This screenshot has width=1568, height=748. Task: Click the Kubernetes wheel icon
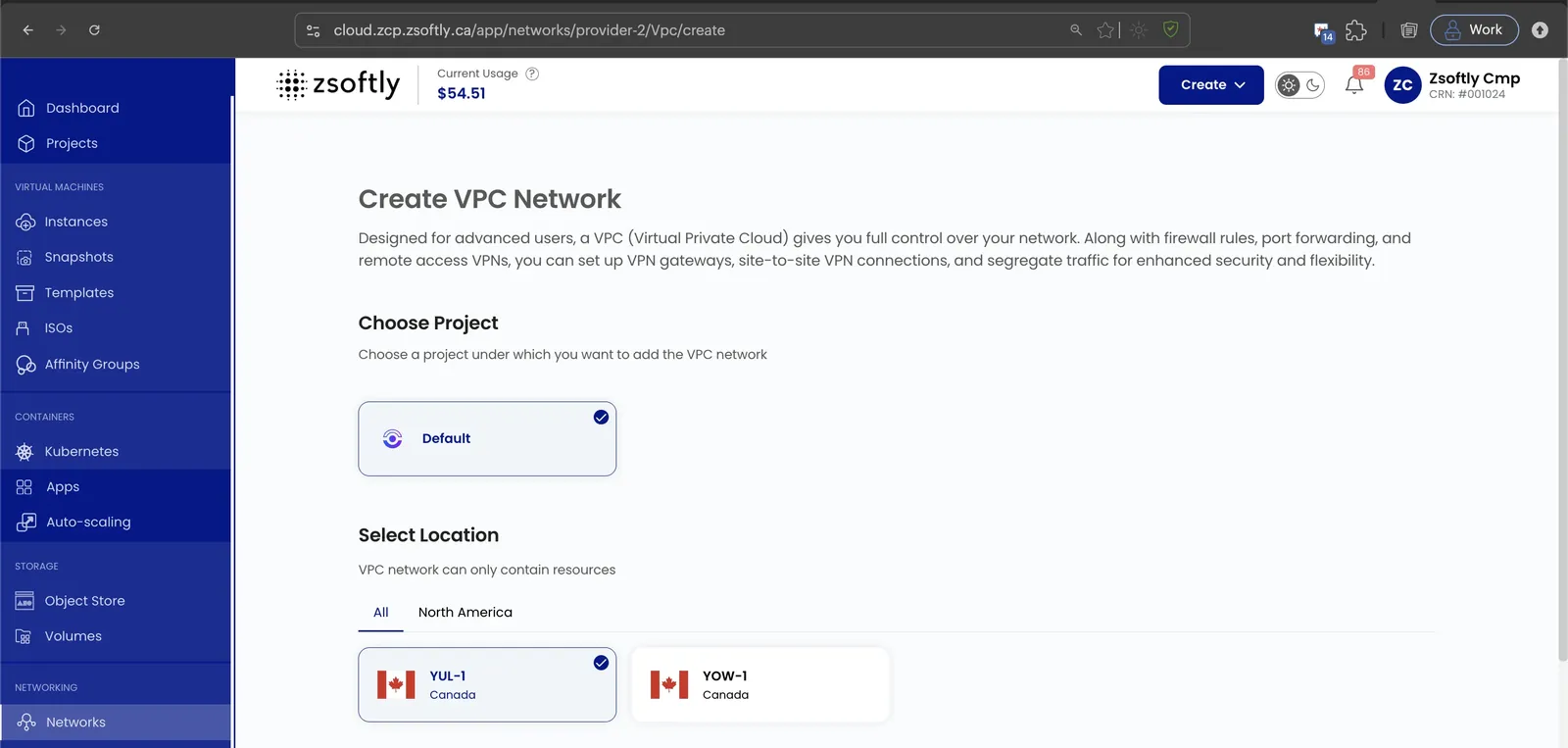point(25,452)
